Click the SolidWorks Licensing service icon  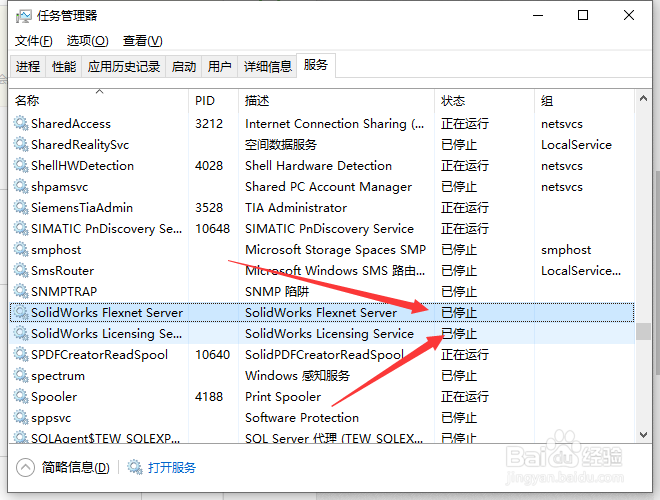tap(21, 333)
